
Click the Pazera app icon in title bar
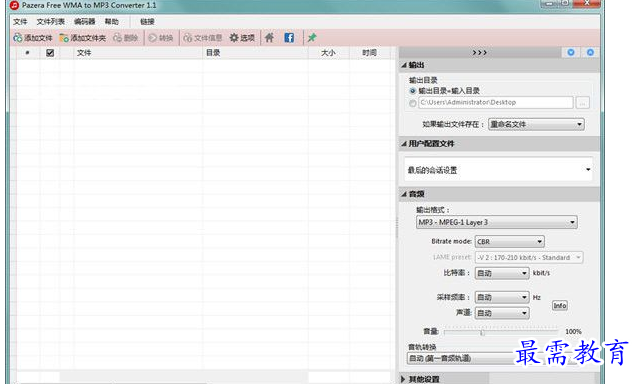pos(14,5)
